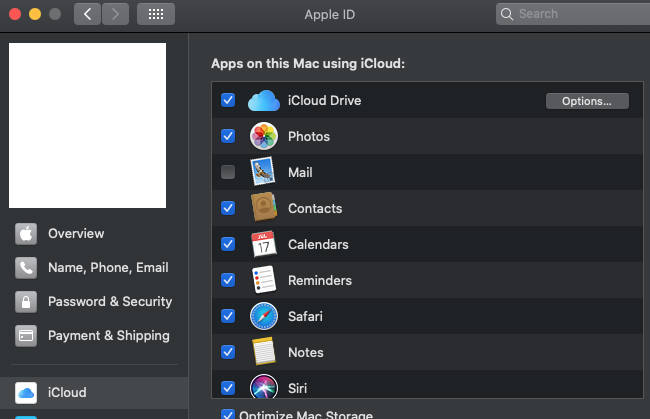Click the Search field

pyautogui.click(x=573, y=14)
